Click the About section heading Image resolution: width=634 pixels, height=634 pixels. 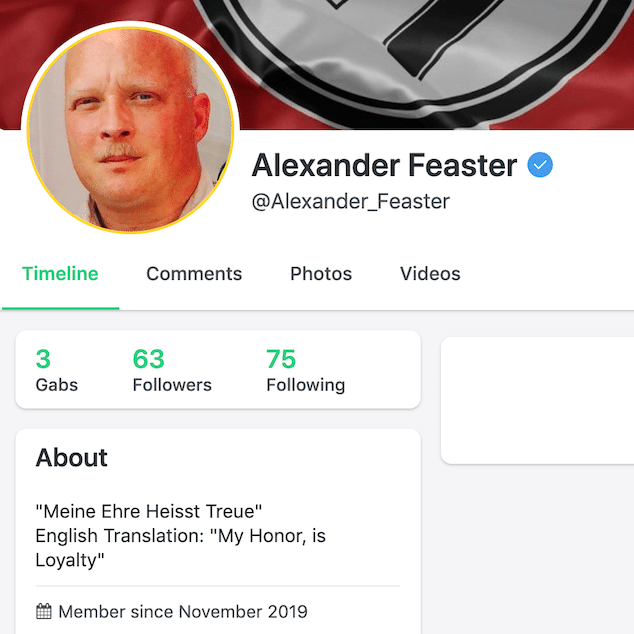click(x=72, y=458)
